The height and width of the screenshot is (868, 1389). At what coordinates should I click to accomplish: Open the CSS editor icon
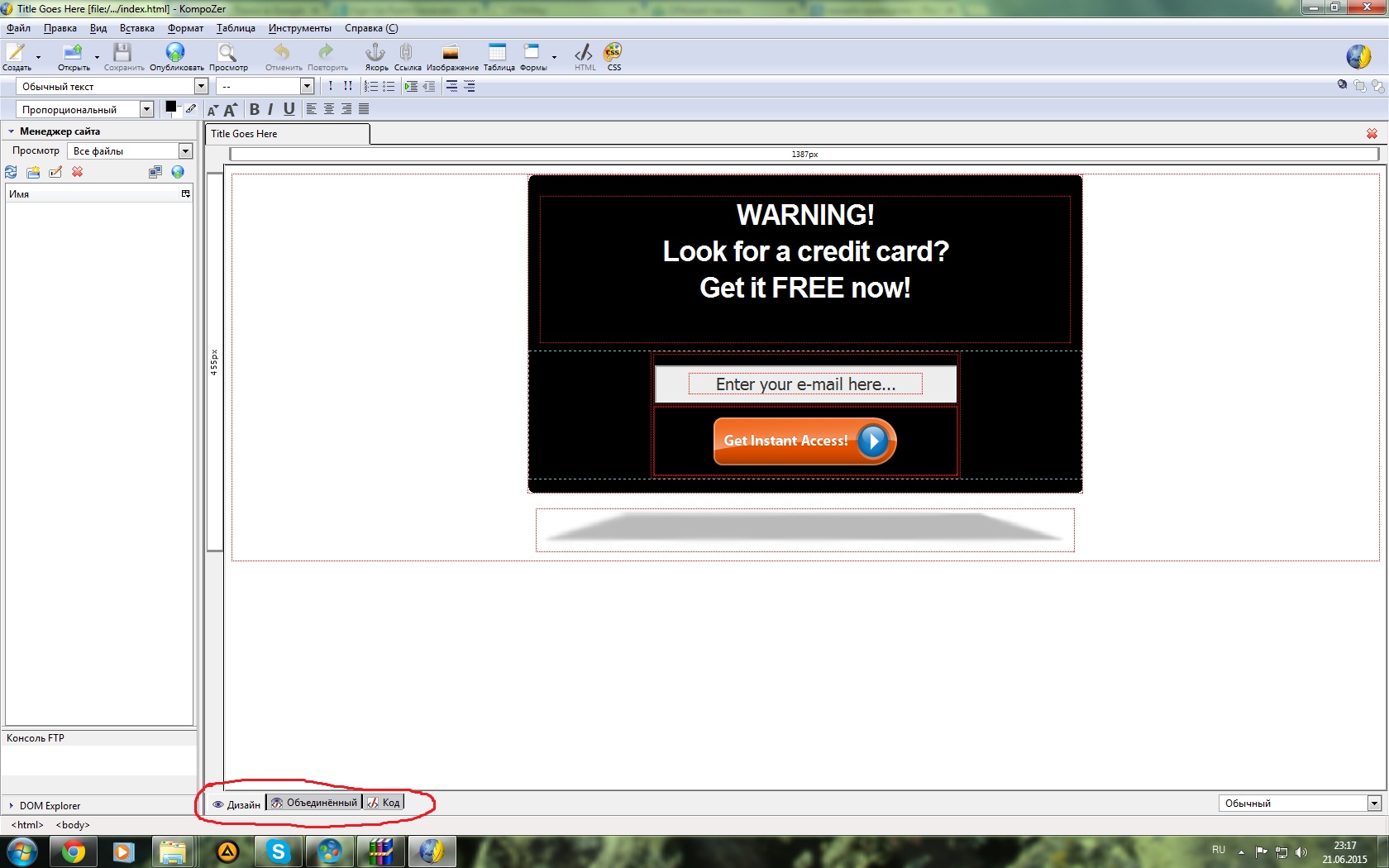(613, 52)
